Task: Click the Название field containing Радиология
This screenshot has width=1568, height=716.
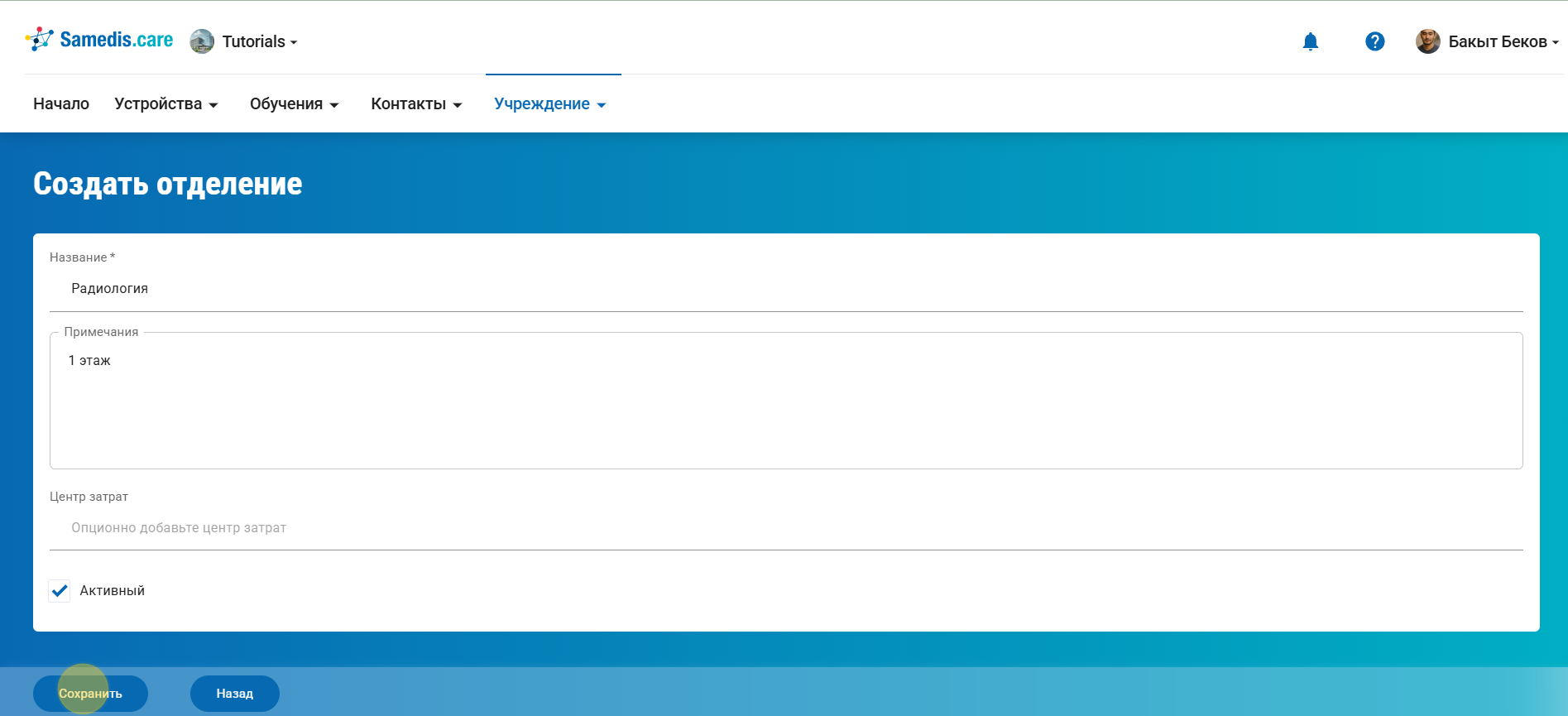Action: click(x=786, y=288)
